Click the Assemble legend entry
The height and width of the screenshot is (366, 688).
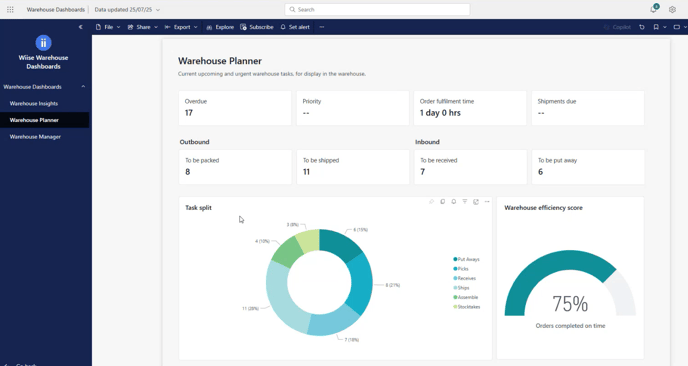click(x=466, y=297)
